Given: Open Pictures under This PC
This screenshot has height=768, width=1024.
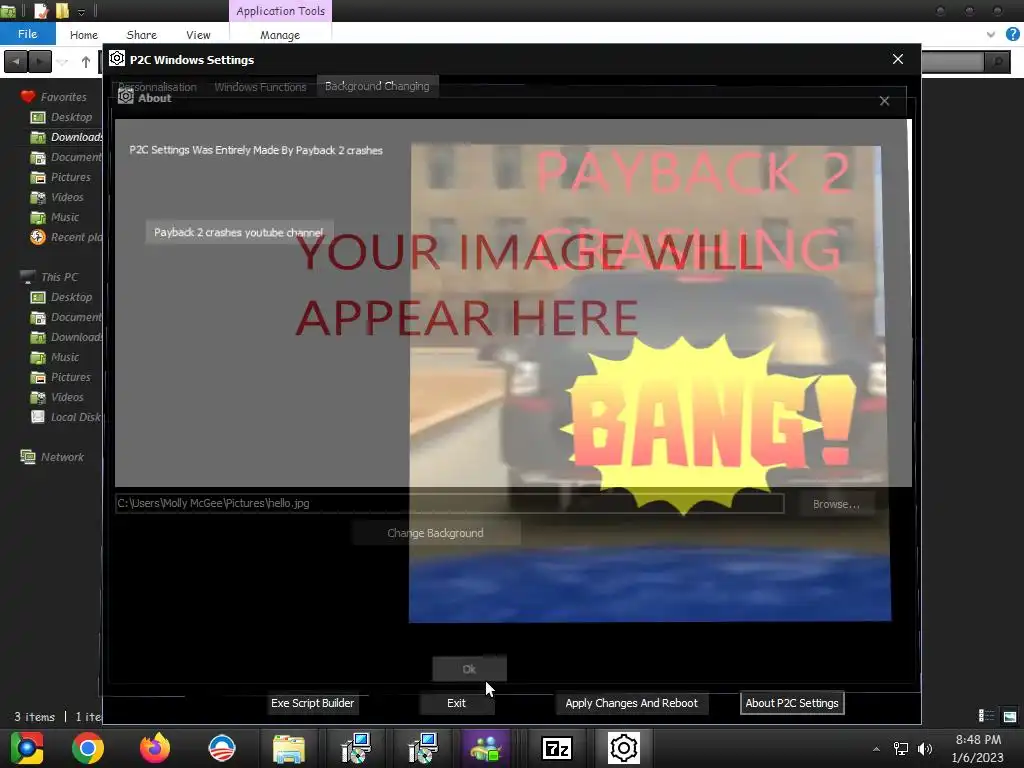Looking at the screenshot, I should tap(63, 377).
